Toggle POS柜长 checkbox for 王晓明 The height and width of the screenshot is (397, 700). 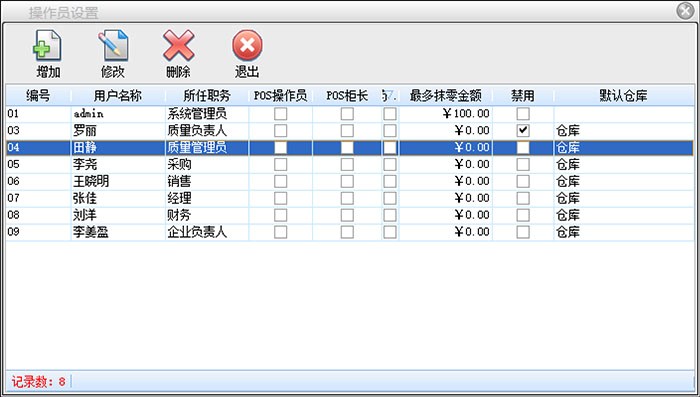[x=347, y=182]
